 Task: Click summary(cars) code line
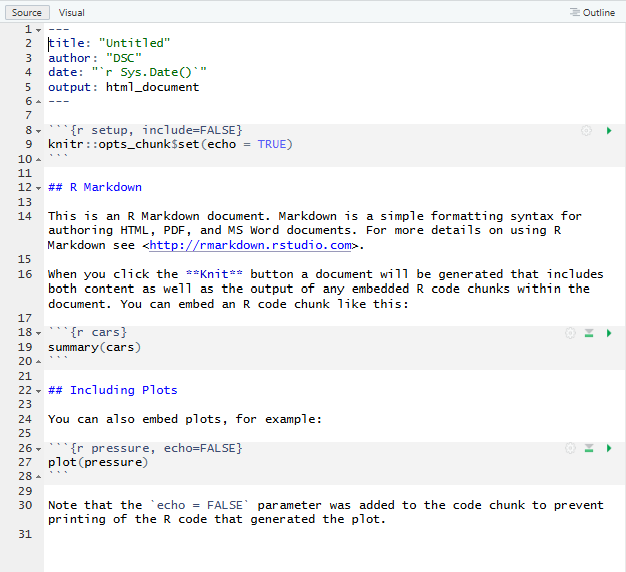(94, 347)
